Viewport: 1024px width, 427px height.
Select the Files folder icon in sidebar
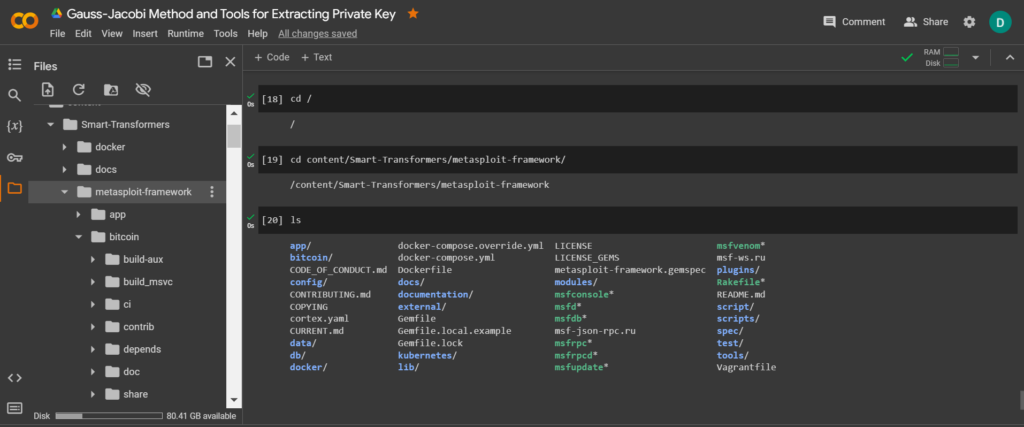14,189
